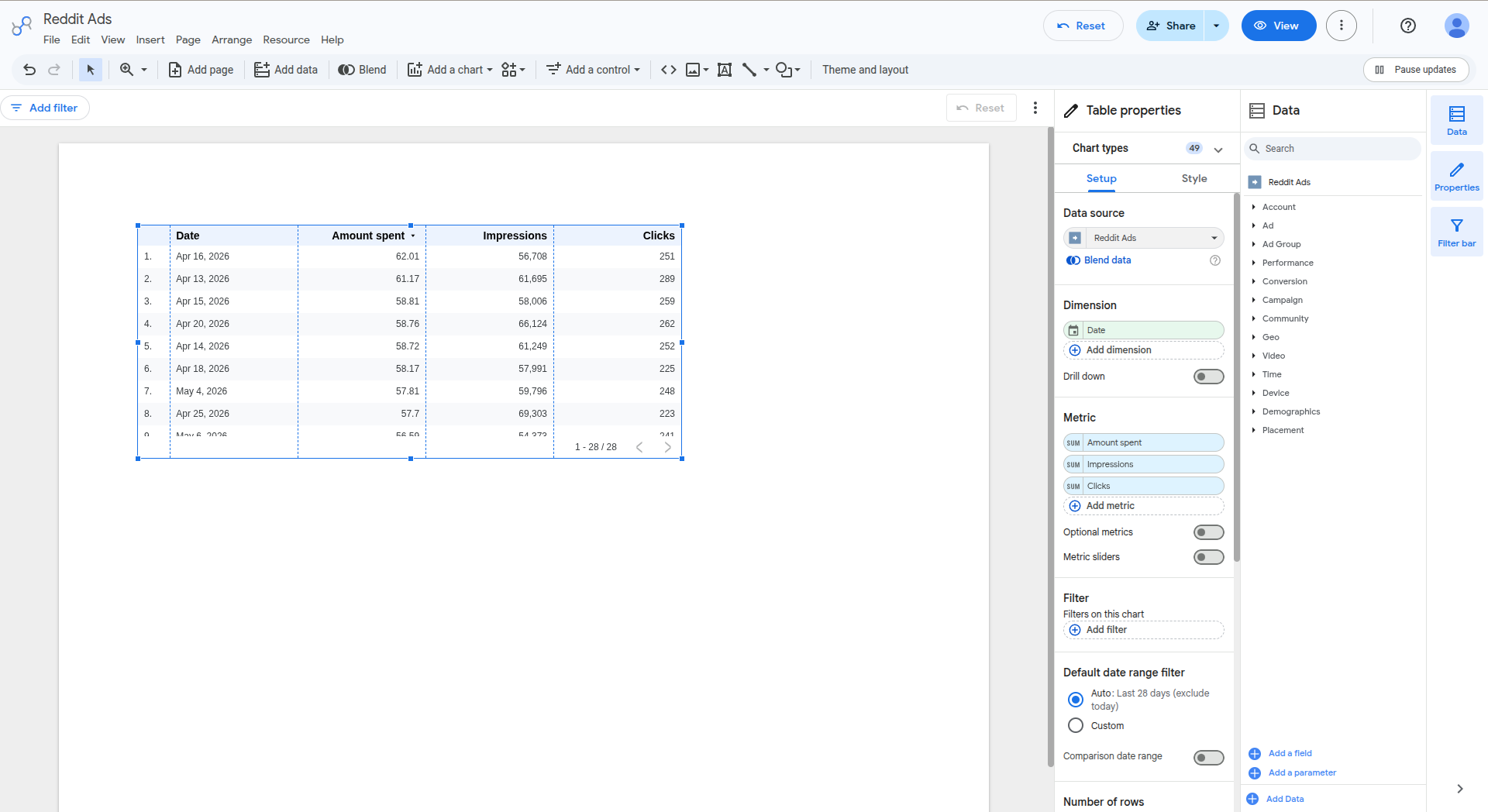The width and height of the screenshot is (1488, 812).
Task: Open the Filter bar side panel icon
Action: (1457, 232)
